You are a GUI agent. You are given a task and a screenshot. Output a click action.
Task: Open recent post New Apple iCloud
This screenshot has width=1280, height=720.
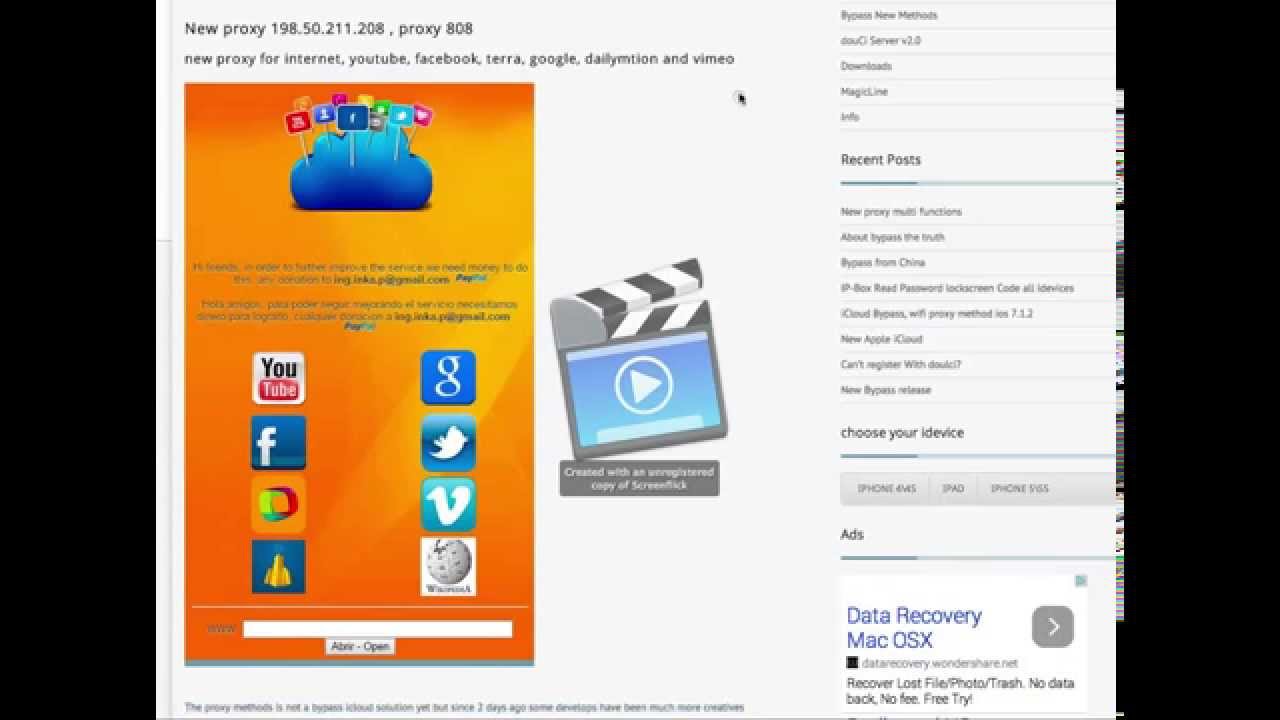tap(882, 339)
